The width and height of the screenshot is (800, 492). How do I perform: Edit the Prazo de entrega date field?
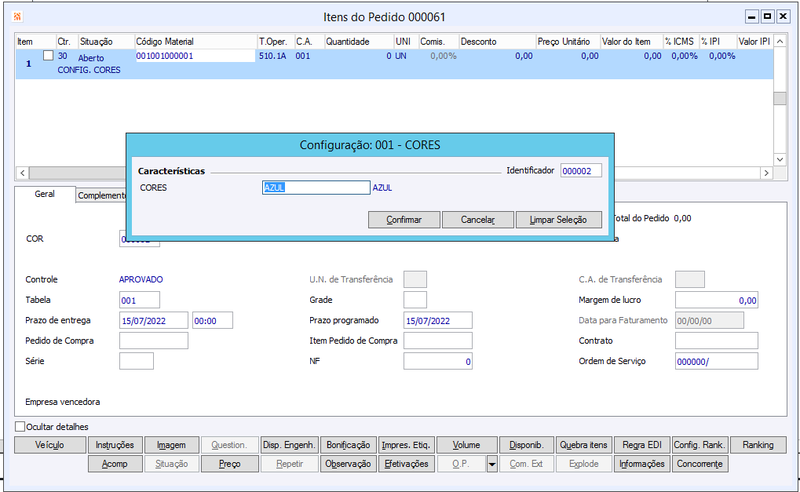(154, 321)
